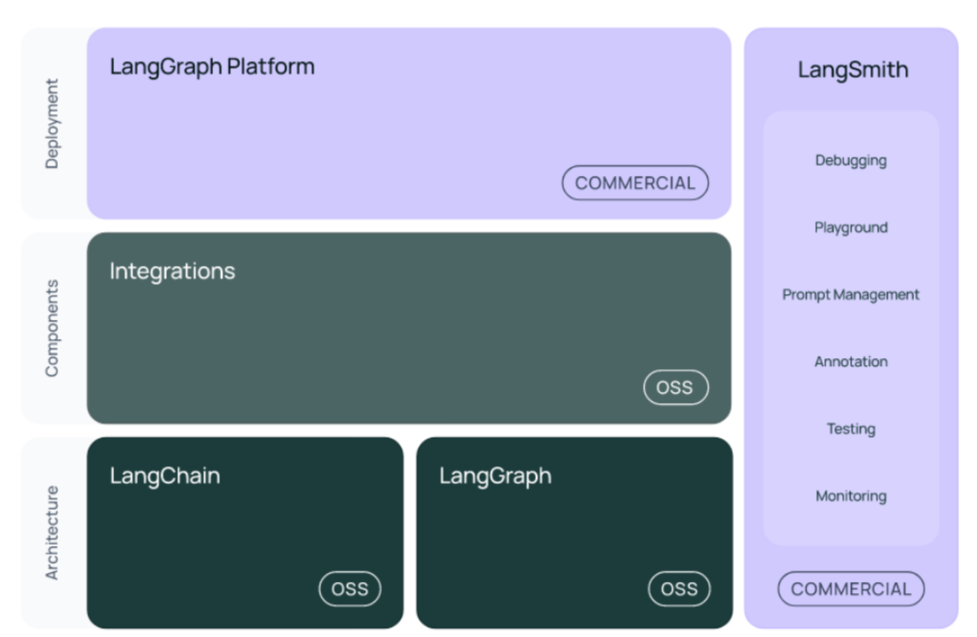
Task: Click the Integrations heading
Action: 173,271
